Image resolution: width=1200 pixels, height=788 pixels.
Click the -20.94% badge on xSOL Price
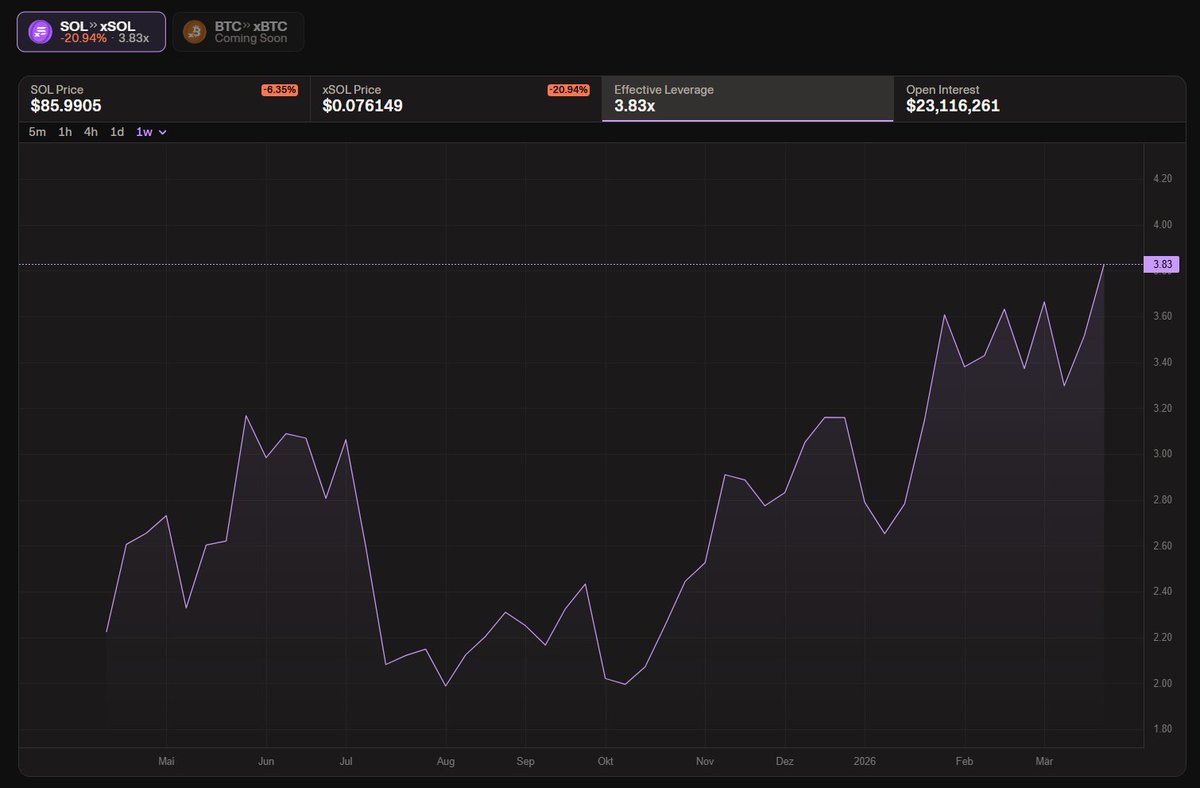tap(568, 90)
